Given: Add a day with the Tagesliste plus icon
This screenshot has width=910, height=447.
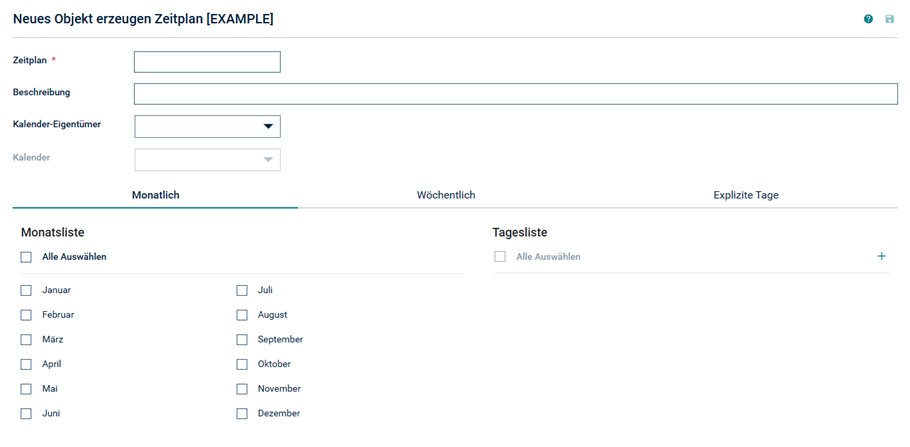Looking at the screenshot, I should (x=882, y=256).
